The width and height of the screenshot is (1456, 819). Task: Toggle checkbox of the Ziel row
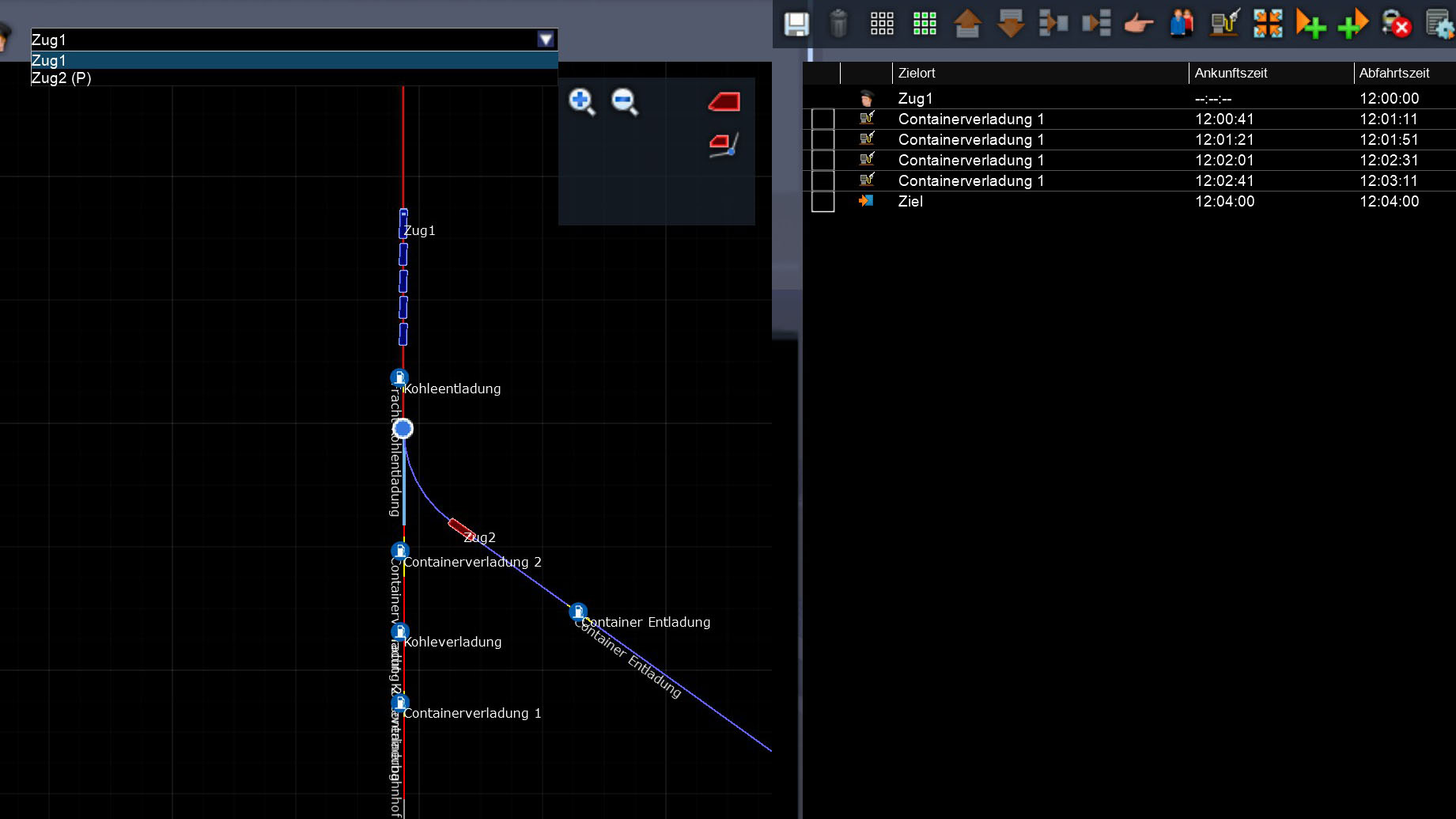coord(823,202)
